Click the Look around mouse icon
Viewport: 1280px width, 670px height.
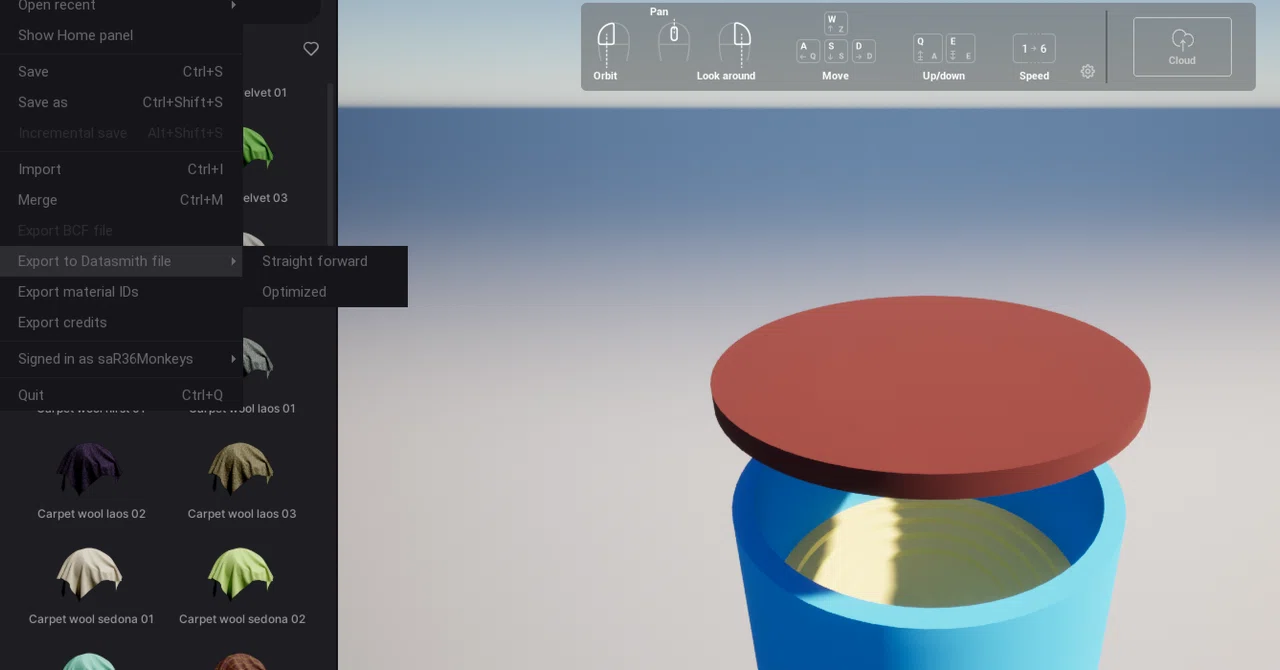pos(736,43)
